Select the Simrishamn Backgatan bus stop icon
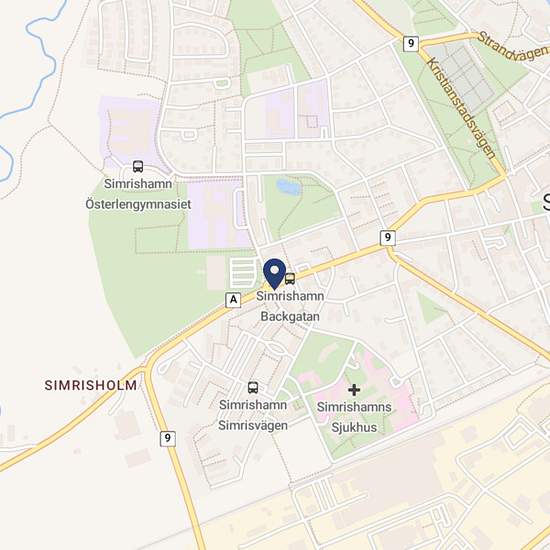The image size is (550, 550). pyautogui.click(x=290, y=279)
